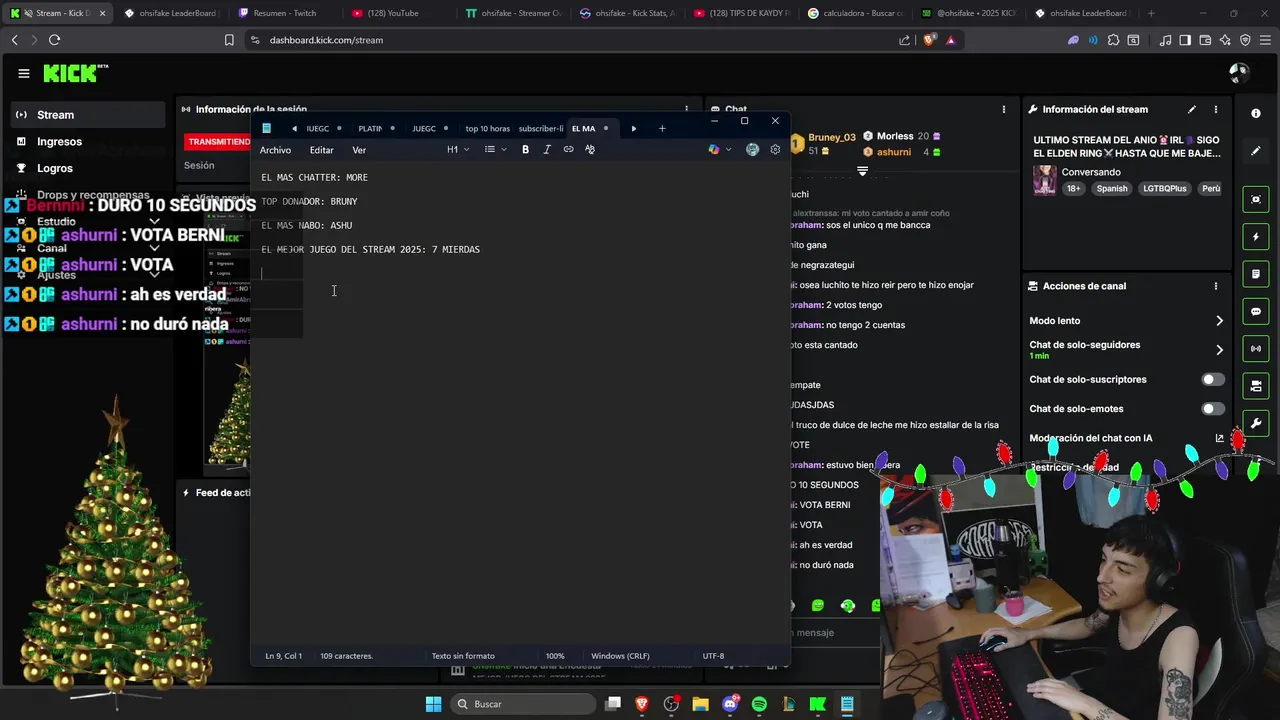
Task: Open Información del stream options menu
Action: click(1216, 109)
